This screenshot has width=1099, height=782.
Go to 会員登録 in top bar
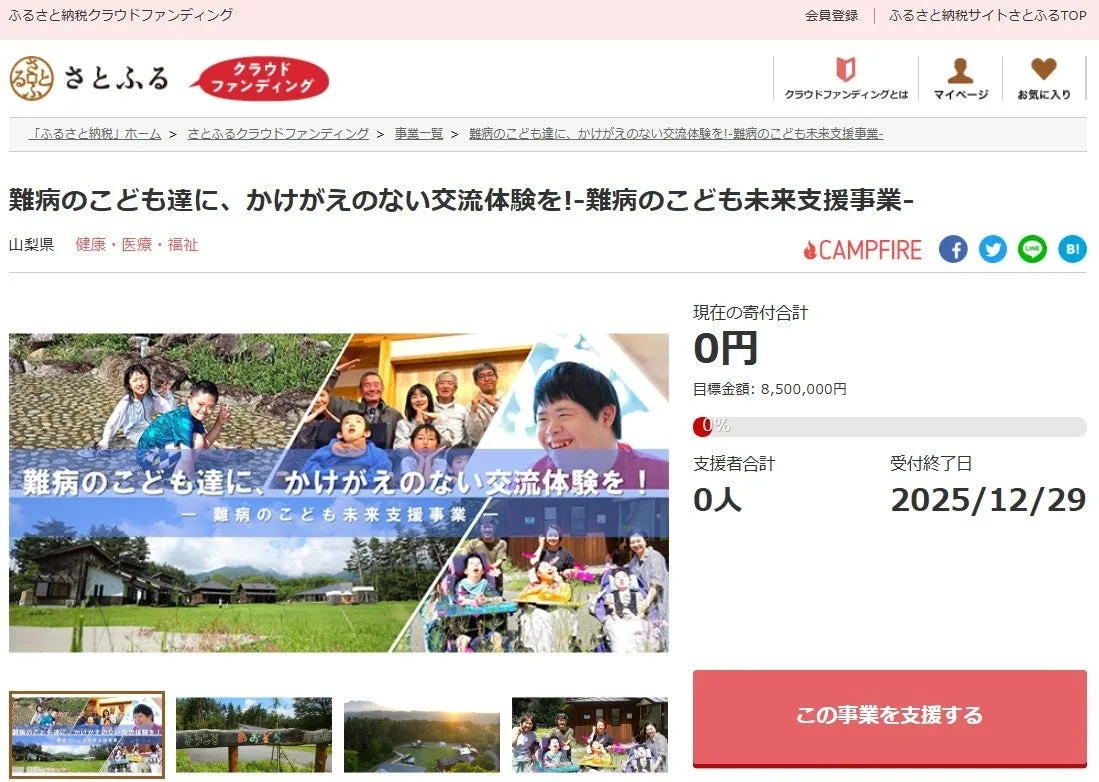click(831, 16)
